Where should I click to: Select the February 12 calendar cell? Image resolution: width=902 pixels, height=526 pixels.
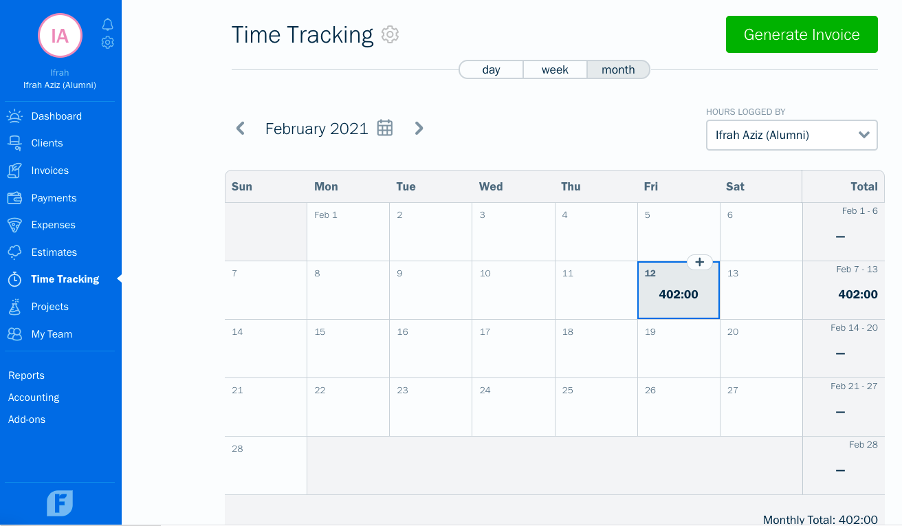pos(678,290)
